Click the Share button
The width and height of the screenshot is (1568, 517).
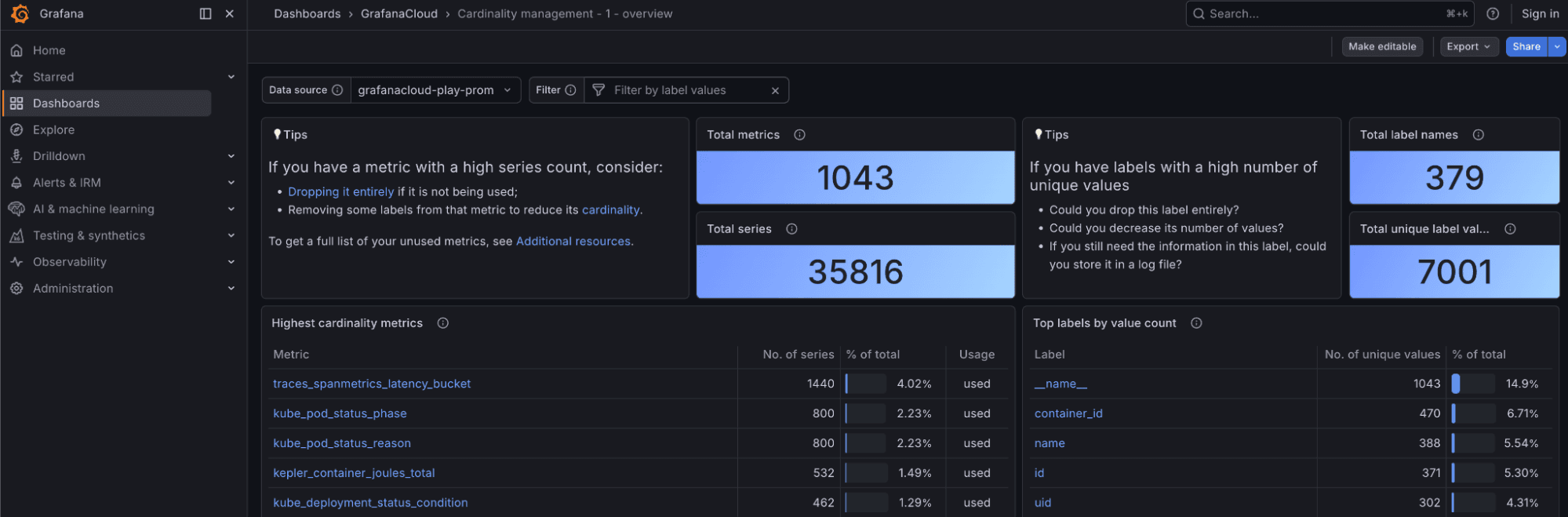point(1526,46)
